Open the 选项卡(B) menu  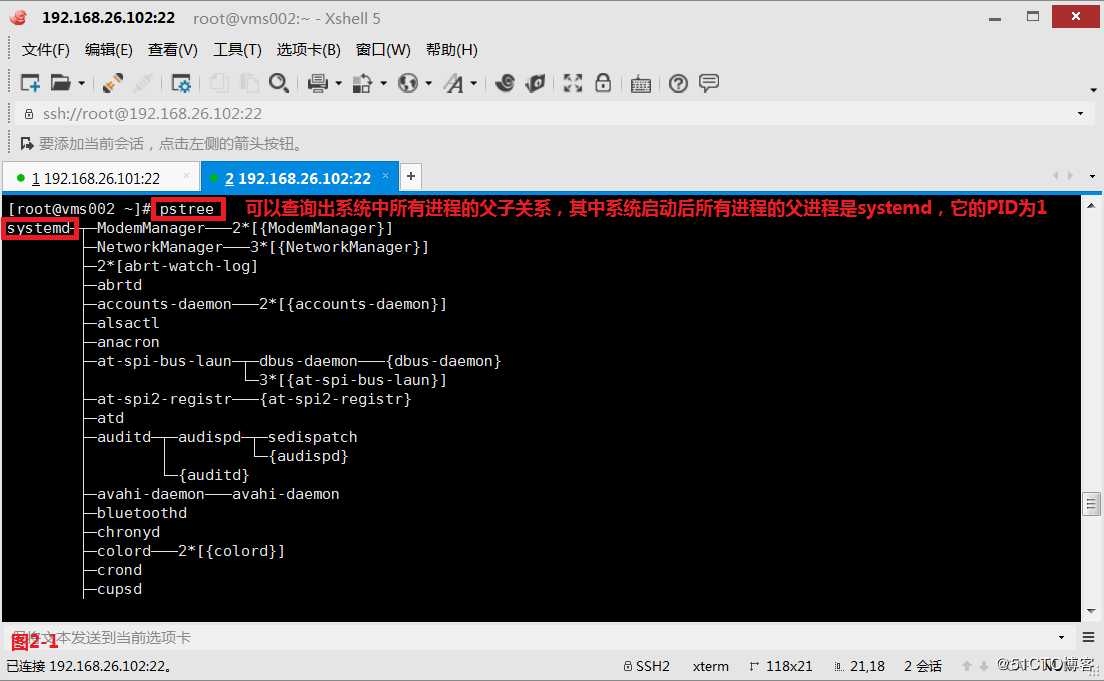(308, 49)
